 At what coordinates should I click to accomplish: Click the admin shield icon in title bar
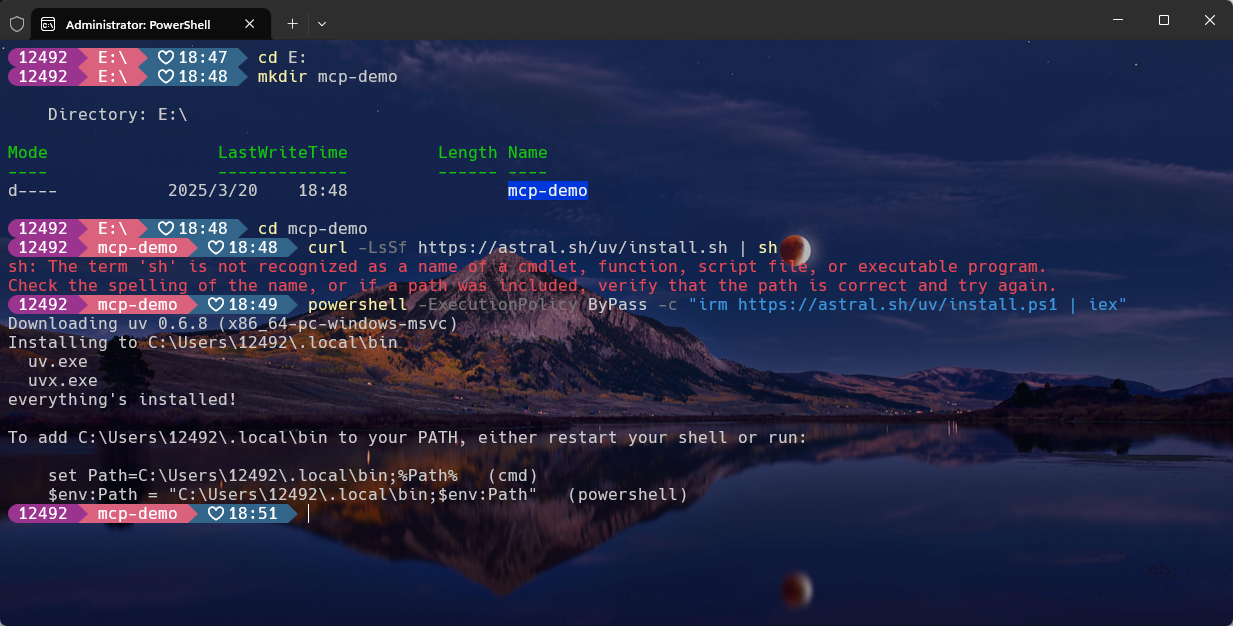(16, 23)
